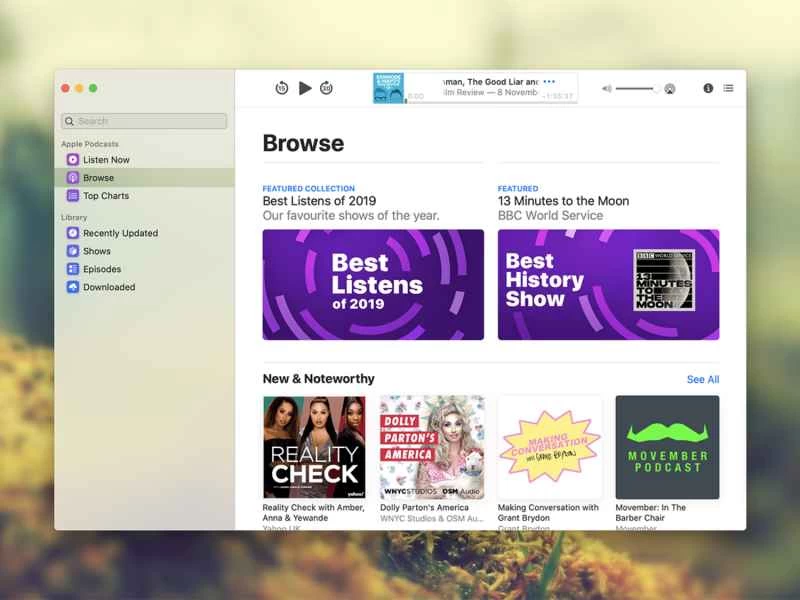Adjust the volume slider

pyautogui.click(x=635, y=88)
